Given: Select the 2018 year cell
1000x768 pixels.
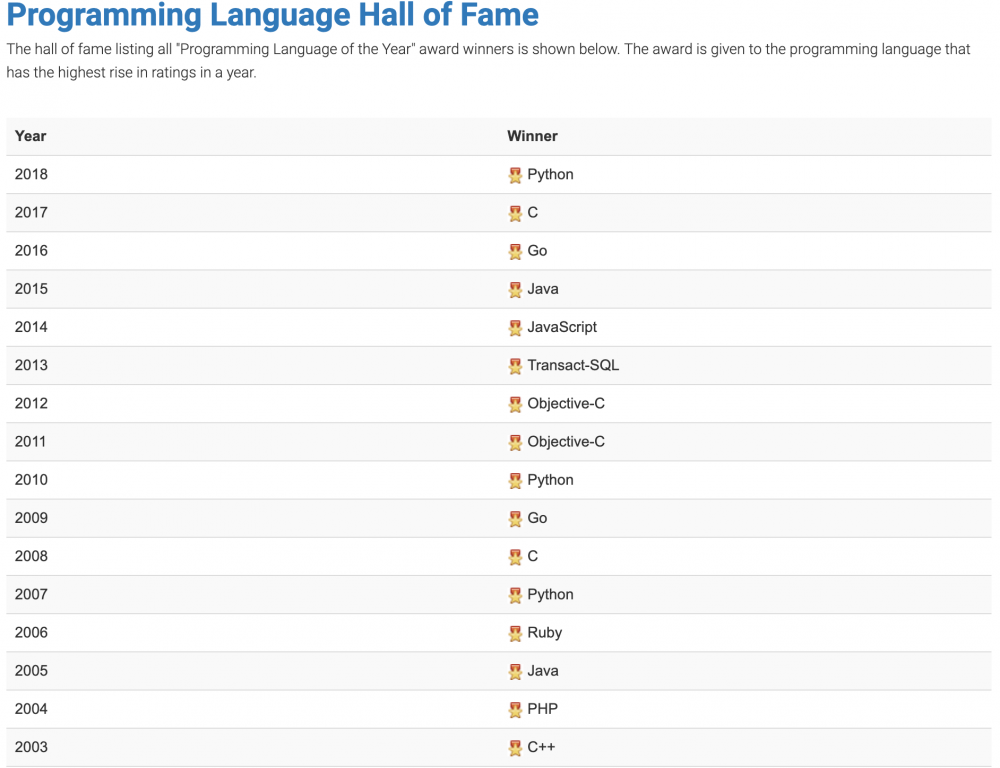Looking at the screenshot, I should coord(31,174).
